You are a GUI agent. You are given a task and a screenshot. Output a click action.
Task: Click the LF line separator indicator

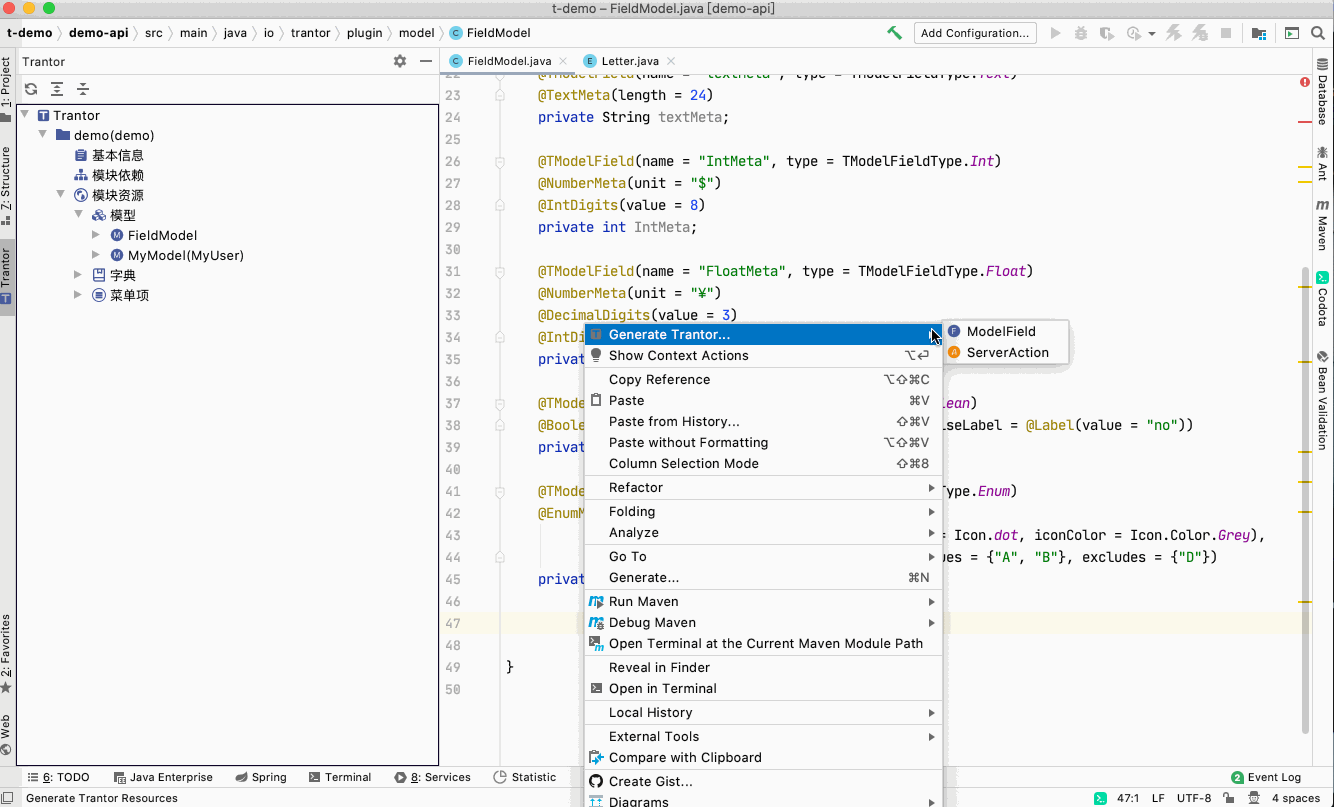click(x=1159, y=798)
